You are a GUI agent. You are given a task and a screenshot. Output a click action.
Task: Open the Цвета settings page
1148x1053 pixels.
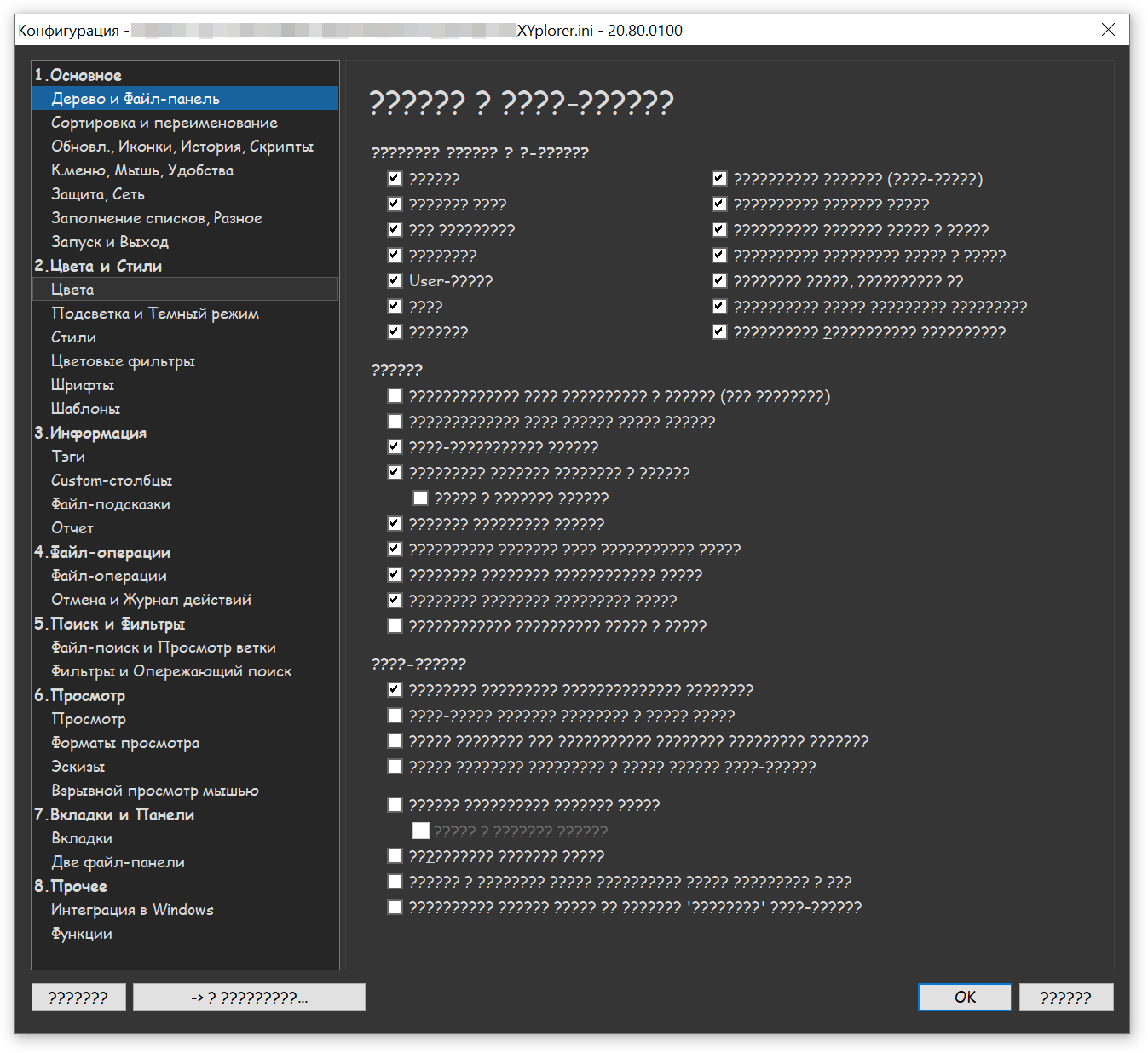73,290
